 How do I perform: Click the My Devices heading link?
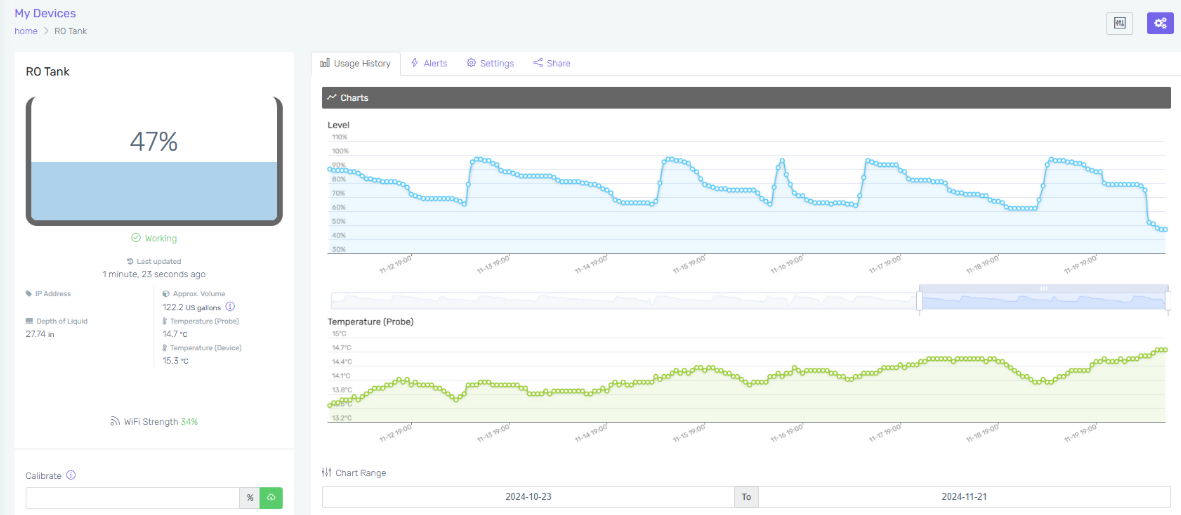pos(45,13)
